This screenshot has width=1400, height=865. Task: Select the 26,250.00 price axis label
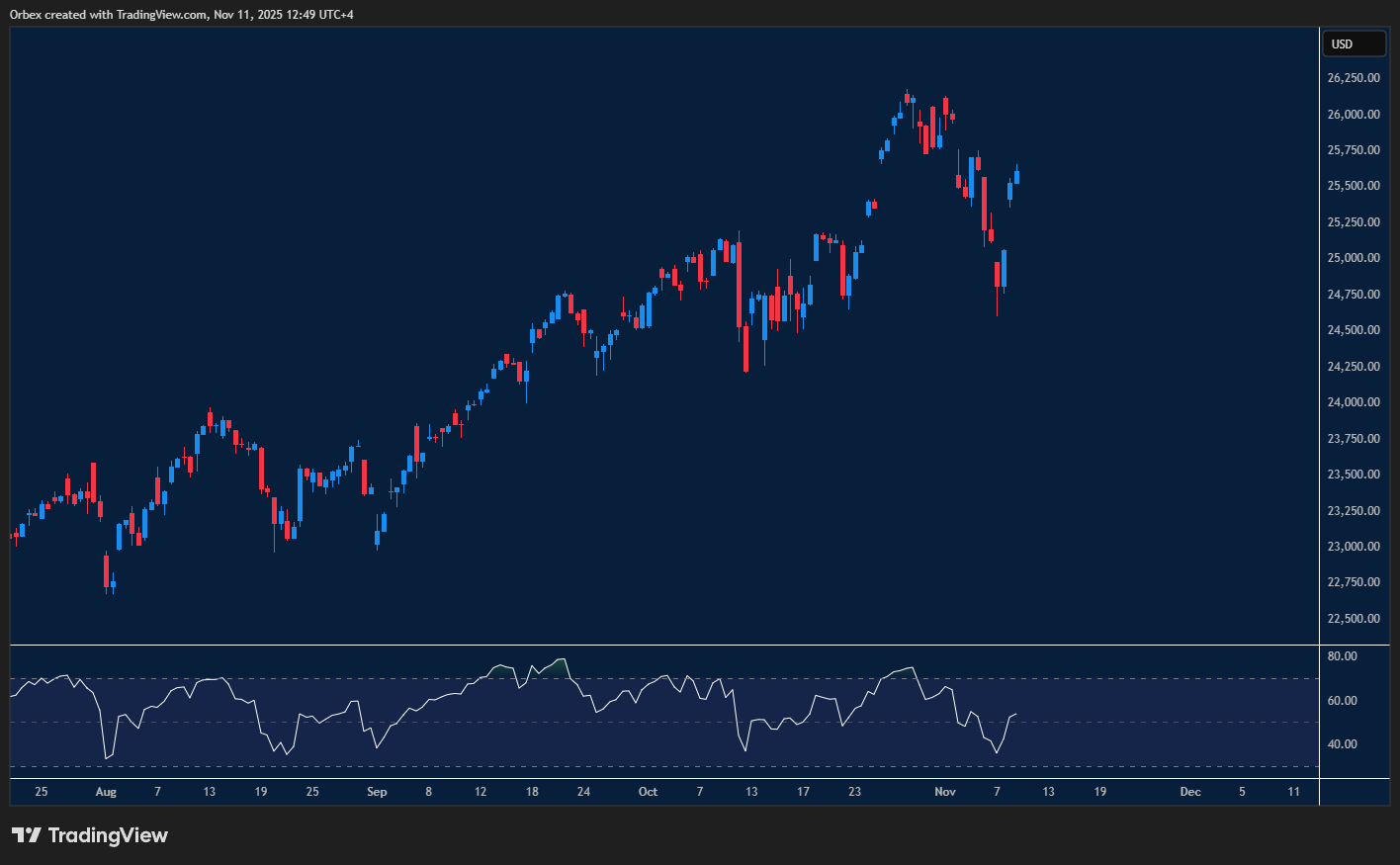[x=1354, y=78]
